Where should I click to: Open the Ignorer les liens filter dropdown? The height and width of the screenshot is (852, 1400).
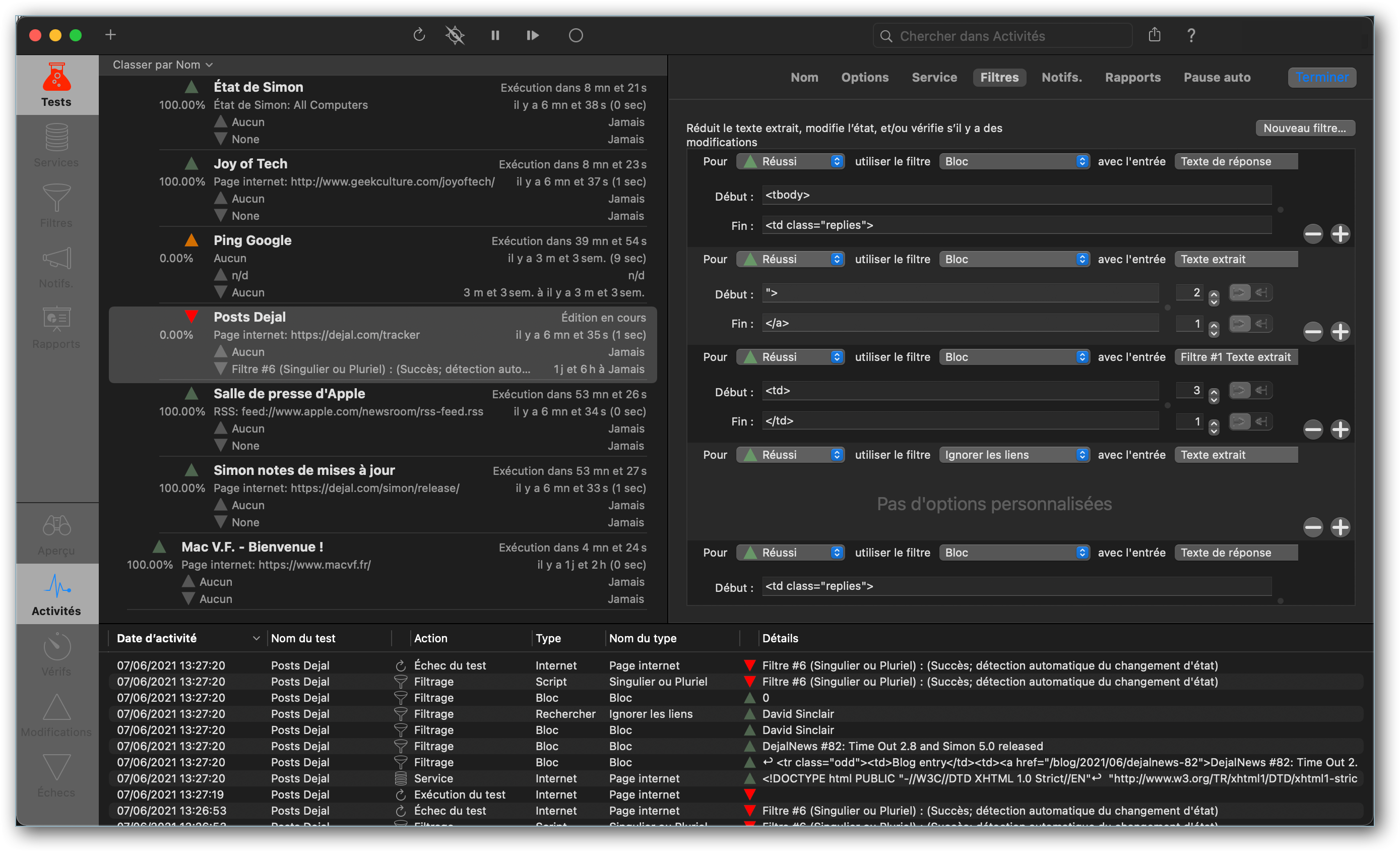click(x=1014, y=455)
